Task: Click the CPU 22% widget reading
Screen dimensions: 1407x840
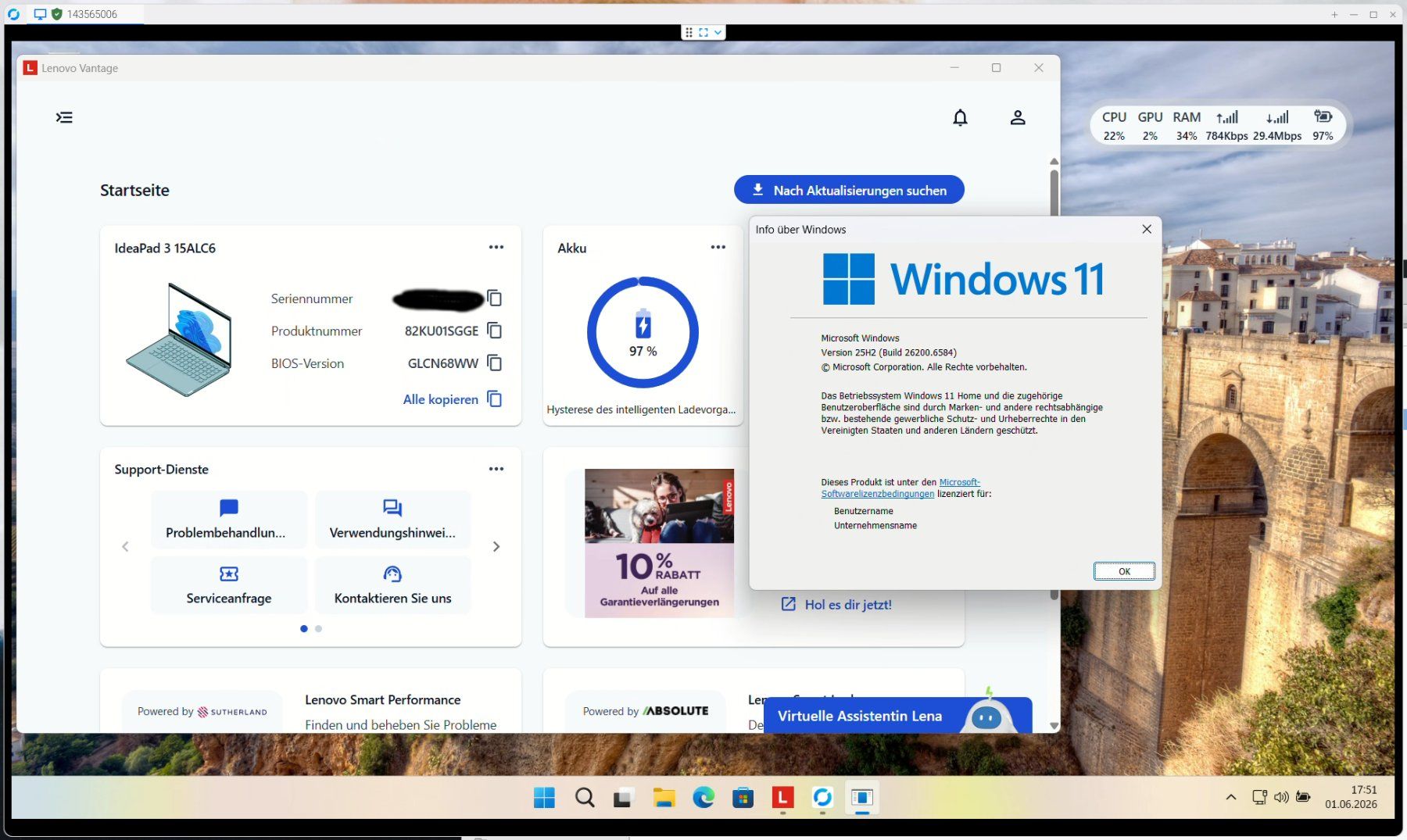Action: (x=1114, y=125)
